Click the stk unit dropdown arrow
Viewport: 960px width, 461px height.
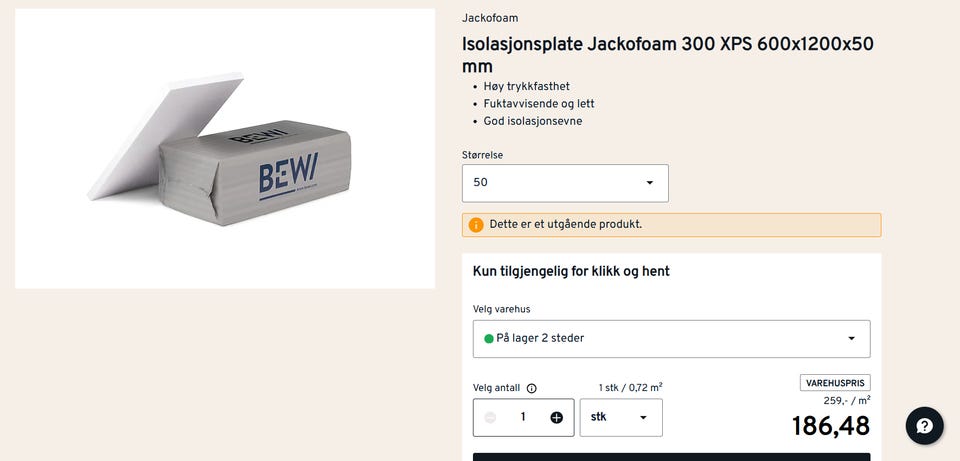tap(643, 418)
